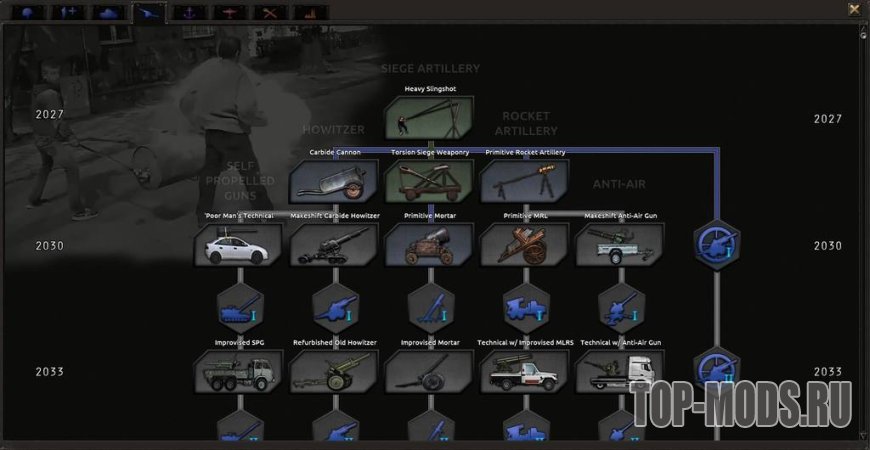Switch to the industry factory tab
Screen dimensions: 870x450
click(310, 13)
